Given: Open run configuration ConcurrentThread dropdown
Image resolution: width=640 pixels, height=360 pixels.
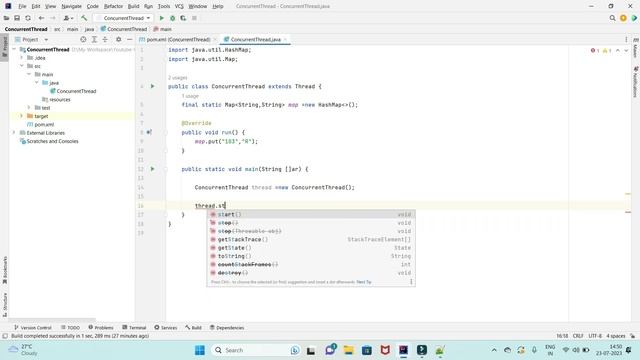Looking at the screenshot, I should pyautogui.click(x=124, y=18).
